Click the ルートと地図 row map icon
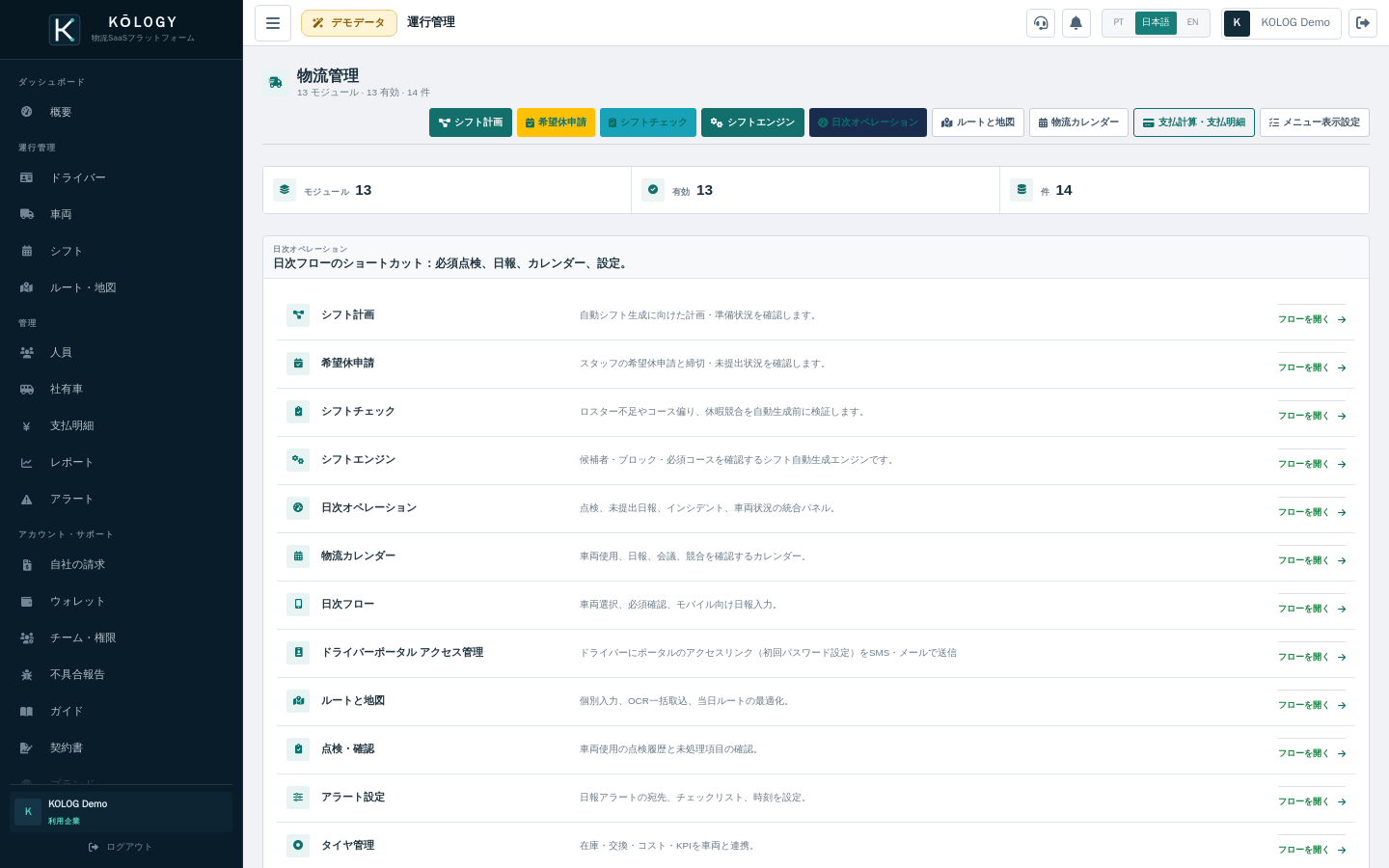 tap(298, 701)
